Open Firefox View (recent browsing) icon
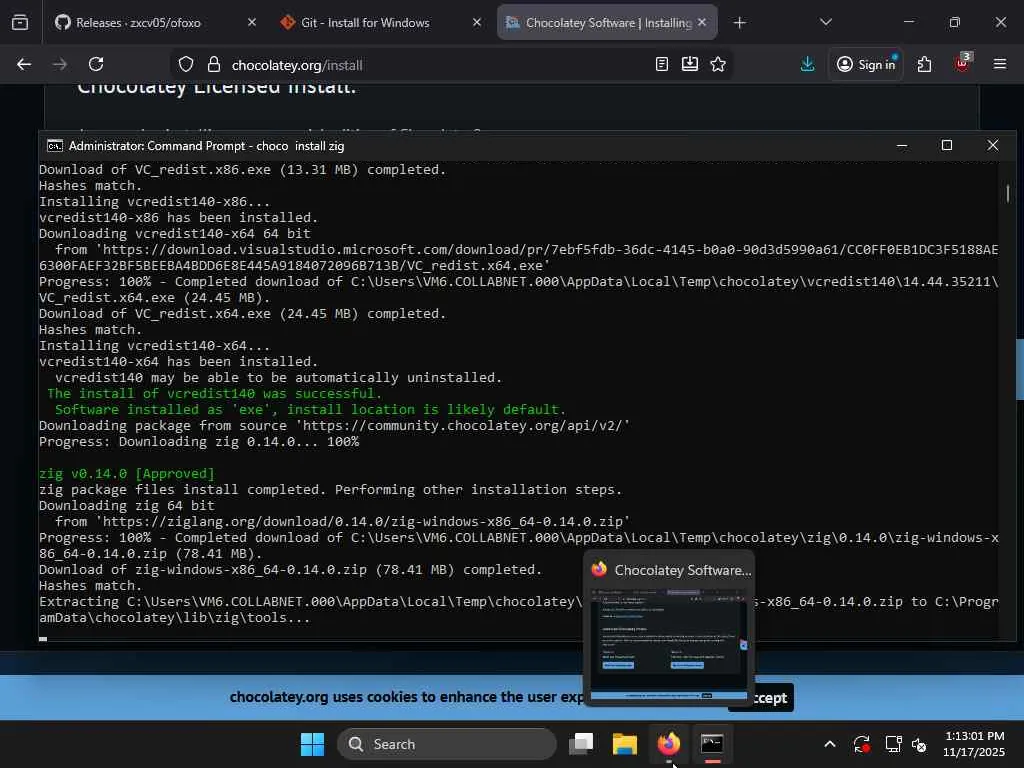The width and height of the screenshot is (1024, 768). pos(20,23)
